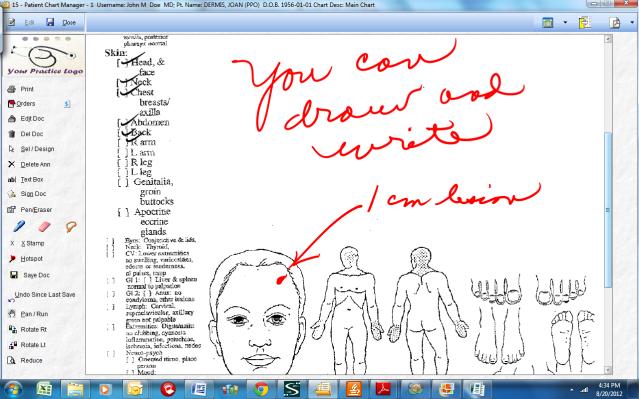The width and height of the screenshot is (639, 399).
Task: Check the R arm checkbox
Action: (122, 143)
